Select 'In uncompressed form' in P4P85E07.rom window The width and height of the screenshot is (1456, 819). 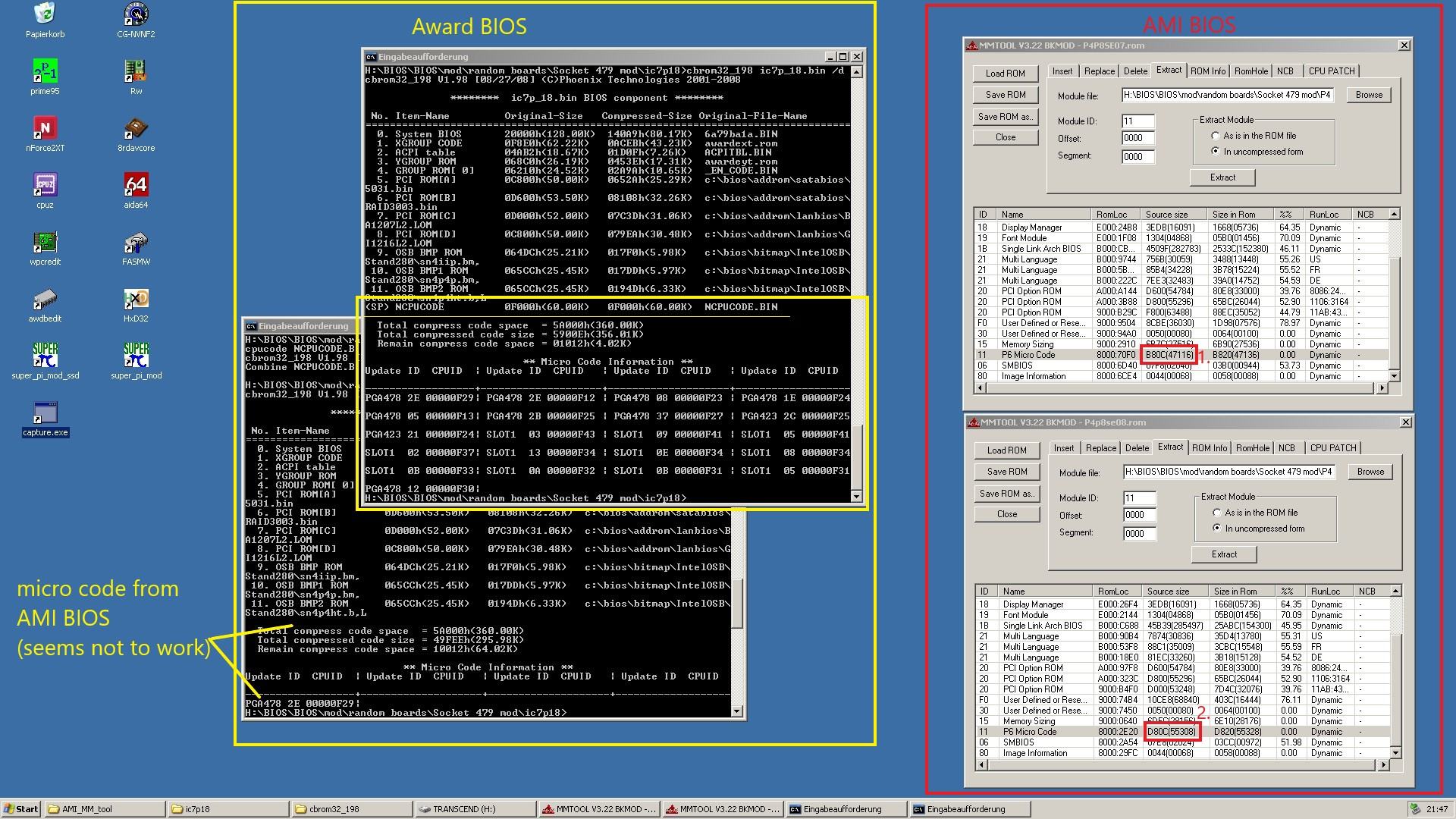(1257, 152)
